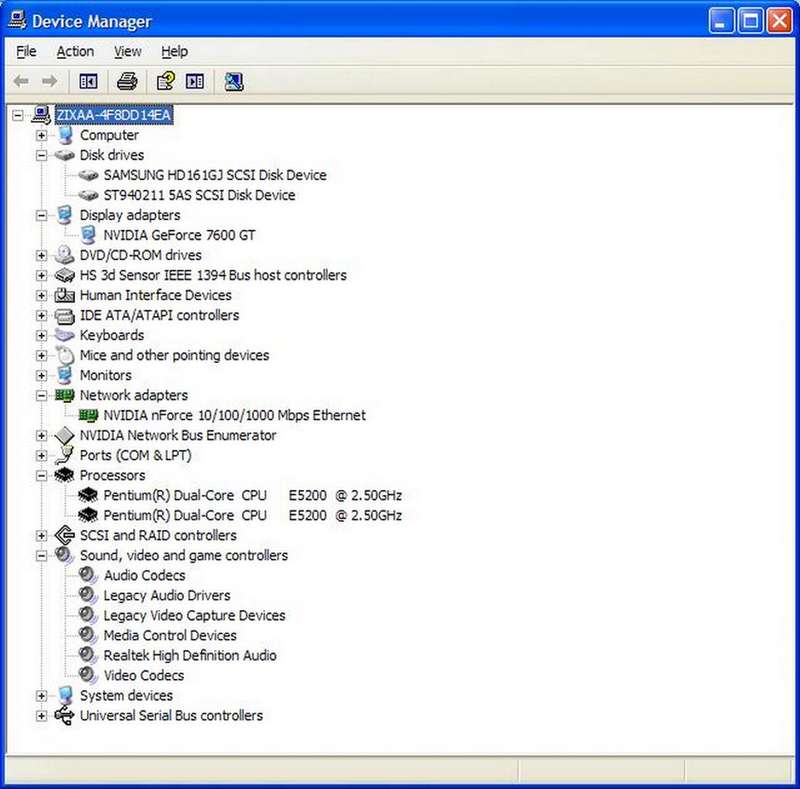Screen dimensions: 800x789
Task: Click the Computer category icon
Action: pos(65,135)
